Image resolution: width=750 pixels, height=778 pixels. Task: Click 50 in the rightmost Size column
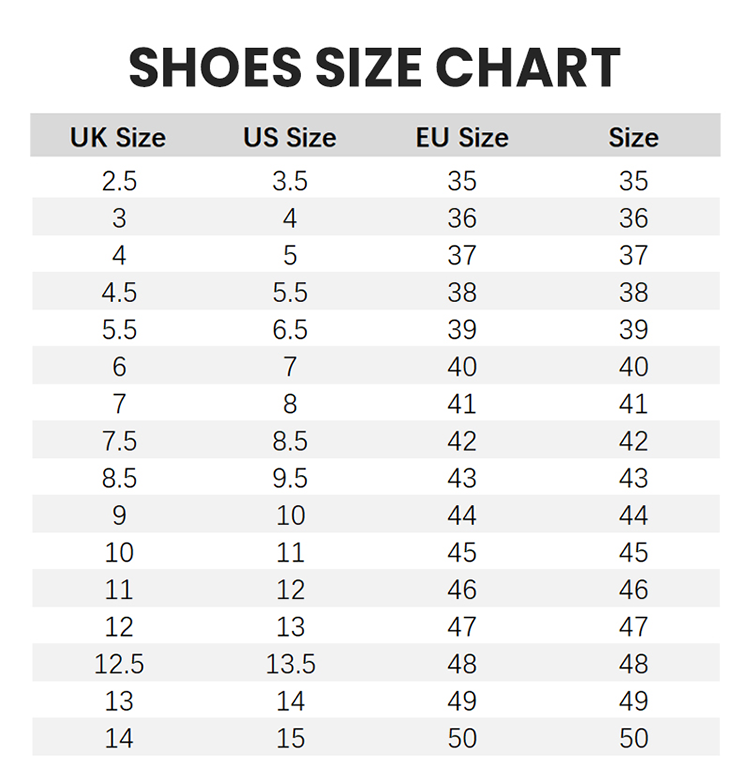(633, 738)
